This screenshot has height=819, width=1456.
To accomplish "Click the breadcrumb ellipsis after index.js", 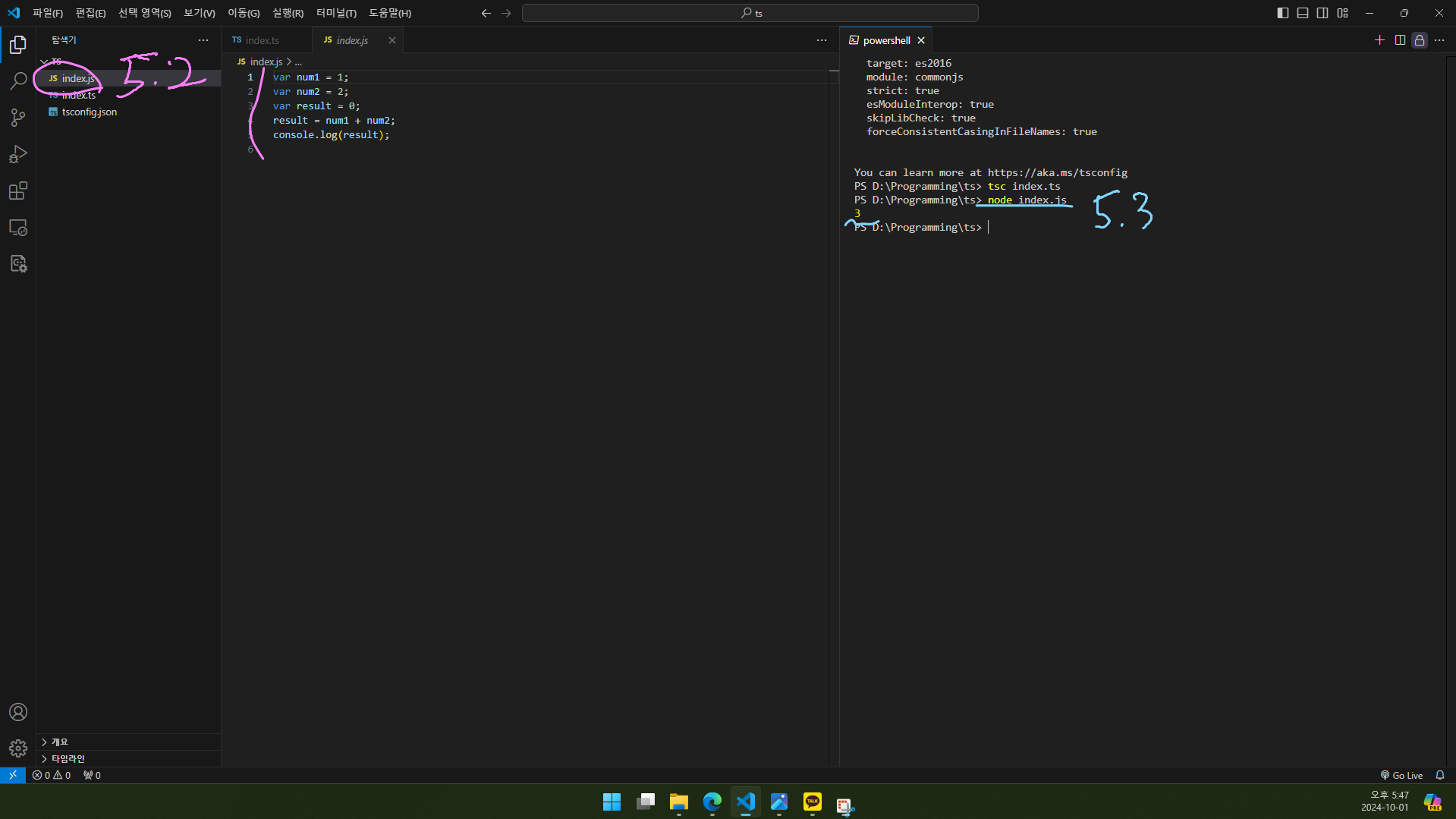I will (x=298, y=61).
